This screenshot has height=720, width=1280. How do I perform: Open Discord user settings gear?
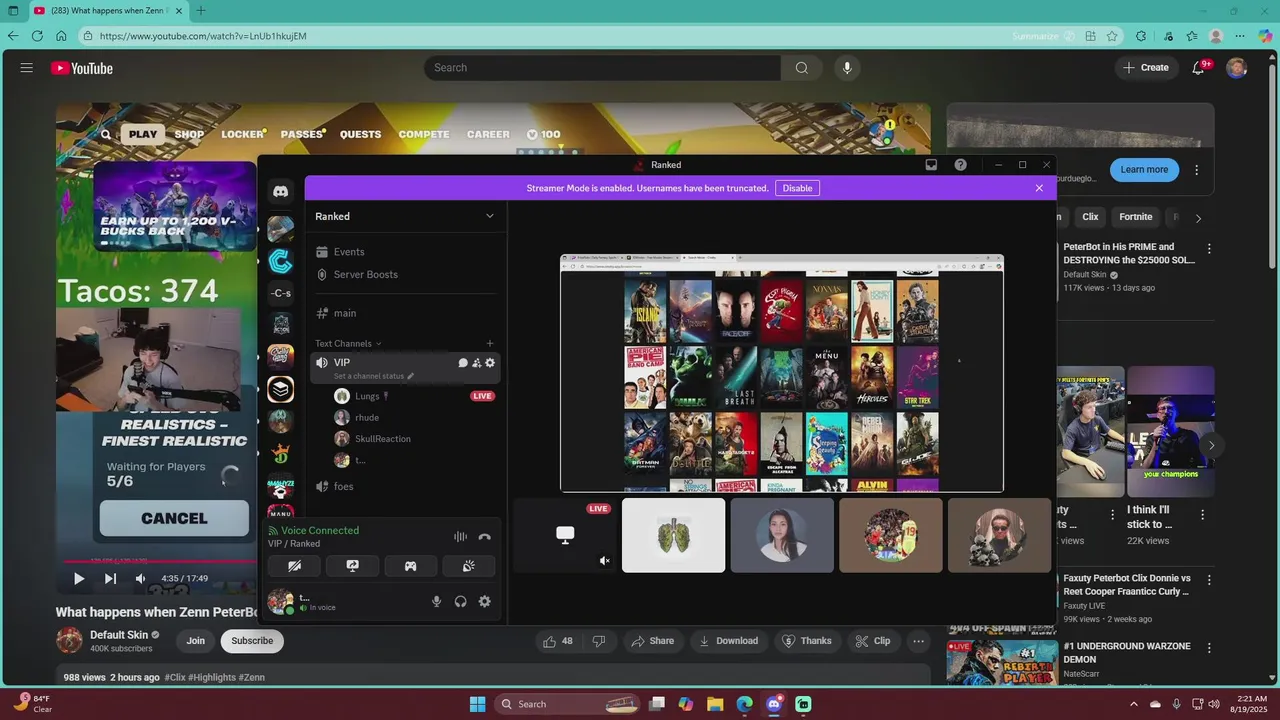pyautogui.click(x=484, y=601)
